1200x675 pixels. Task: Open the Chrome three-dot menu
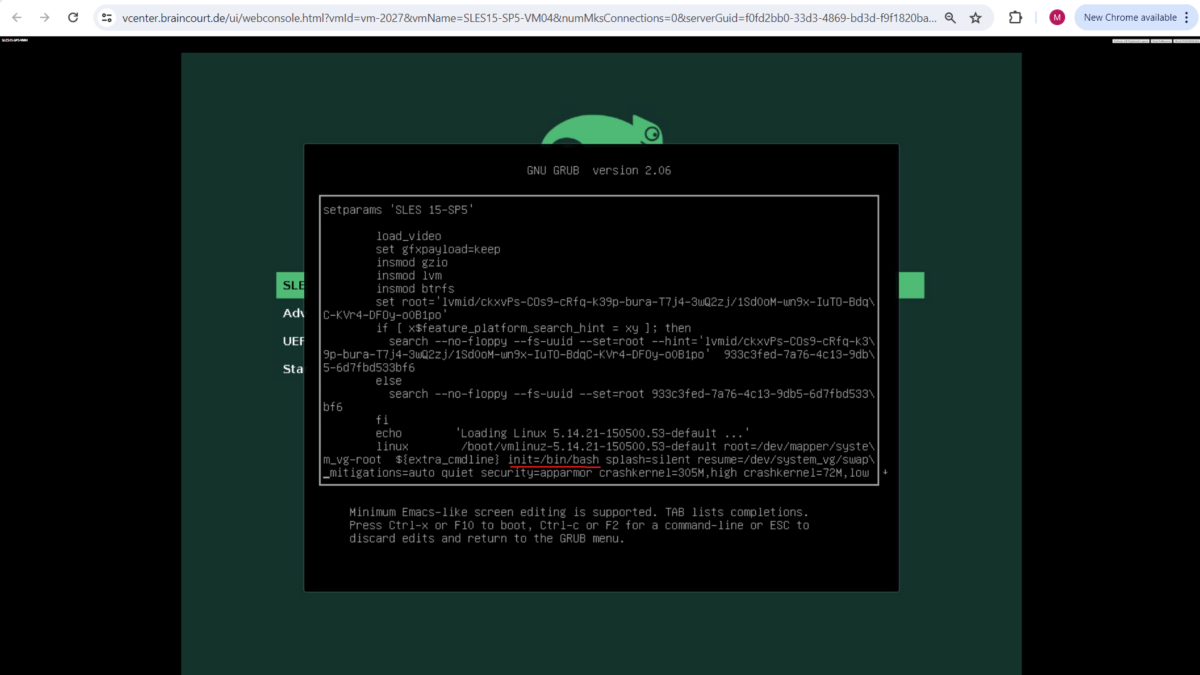[1184, 17]
